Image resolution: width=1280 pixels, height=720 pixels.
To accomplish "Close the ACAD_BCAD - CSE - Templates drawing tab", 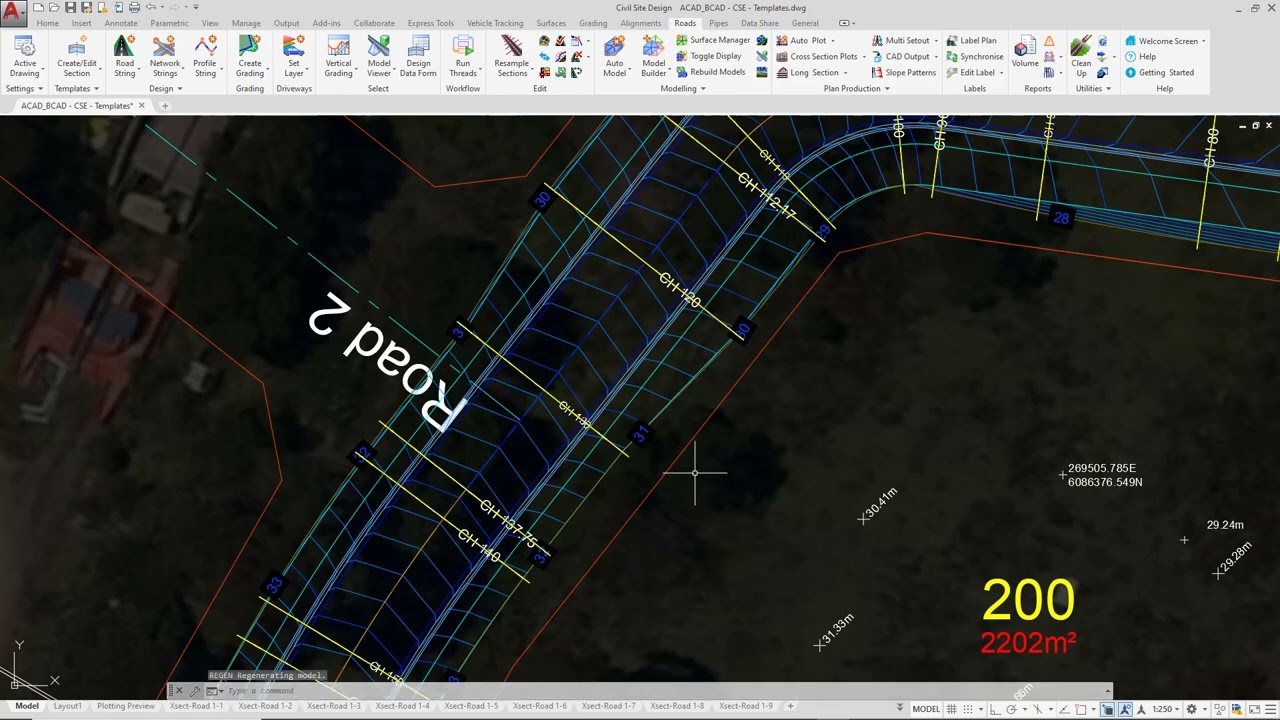I will click(x=141, y=105).
